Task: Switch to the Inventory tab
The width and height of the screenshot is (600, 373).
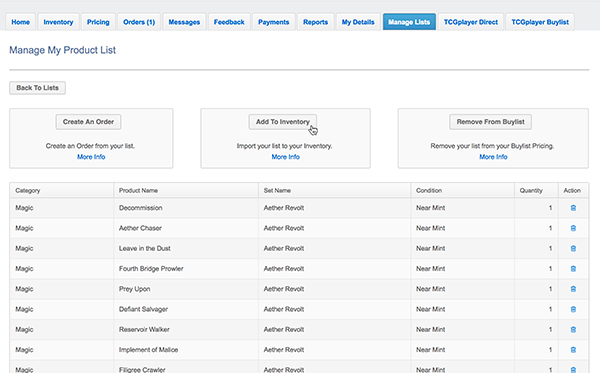Action: 58,22
